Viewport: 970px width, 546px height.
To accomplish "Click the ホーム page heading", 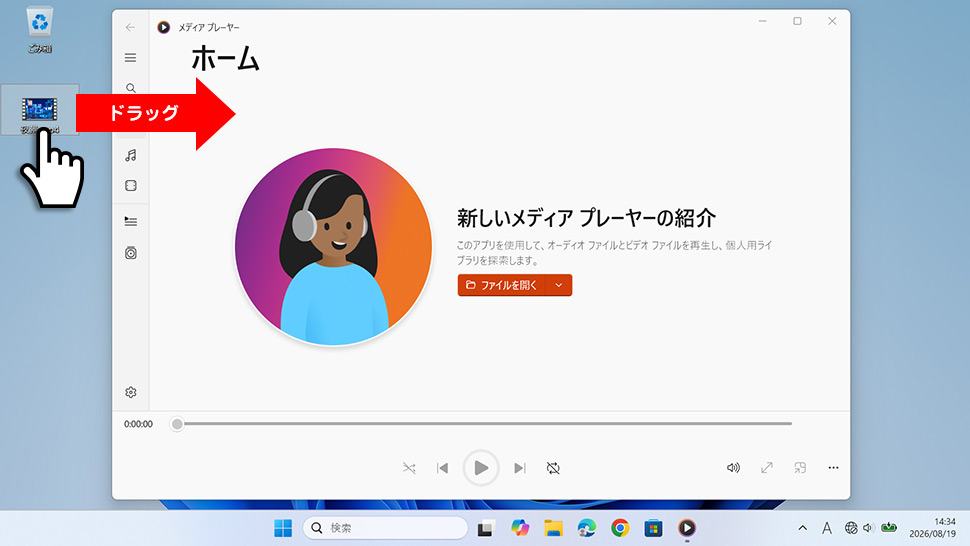I will [225, 59].
